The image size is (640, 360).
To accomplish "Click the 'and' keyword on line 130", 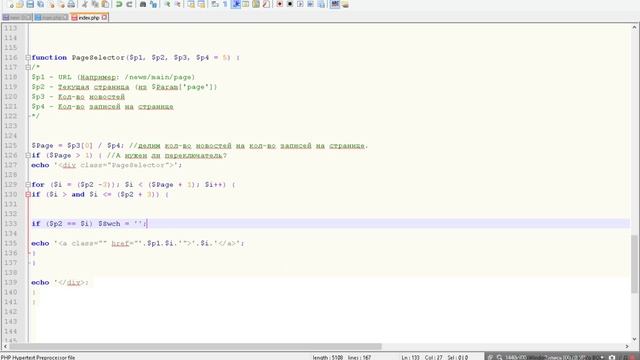I will (x=78, y=195).
